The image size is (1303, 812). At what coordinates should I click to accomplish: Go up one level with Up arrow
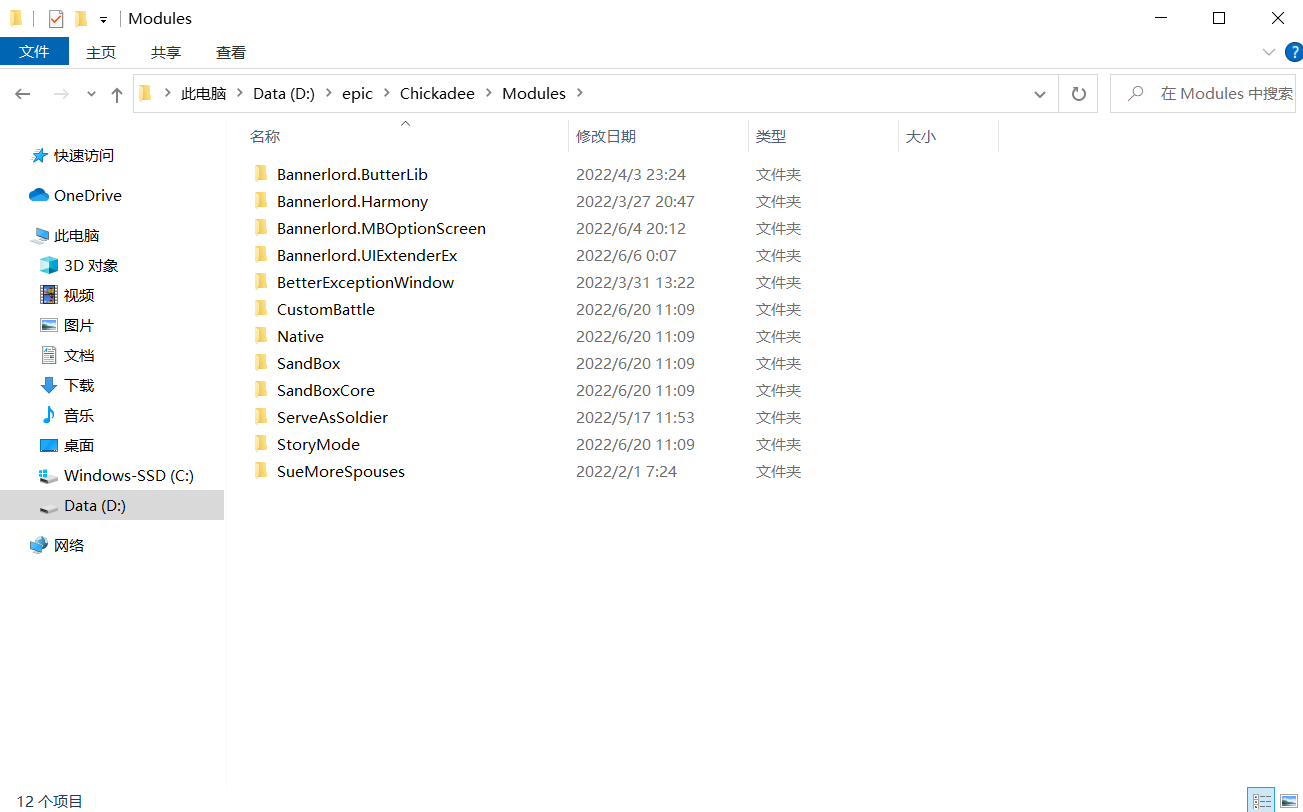click(117, 94)
